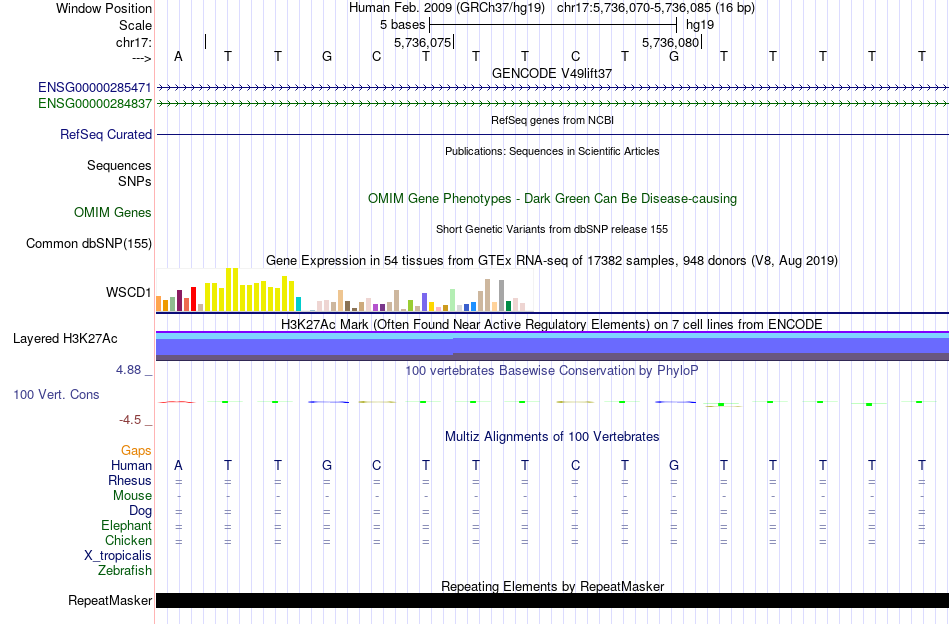Click the chr17:5,736,070-5,736,085 (16 bp) text

(x=656, y=8)
